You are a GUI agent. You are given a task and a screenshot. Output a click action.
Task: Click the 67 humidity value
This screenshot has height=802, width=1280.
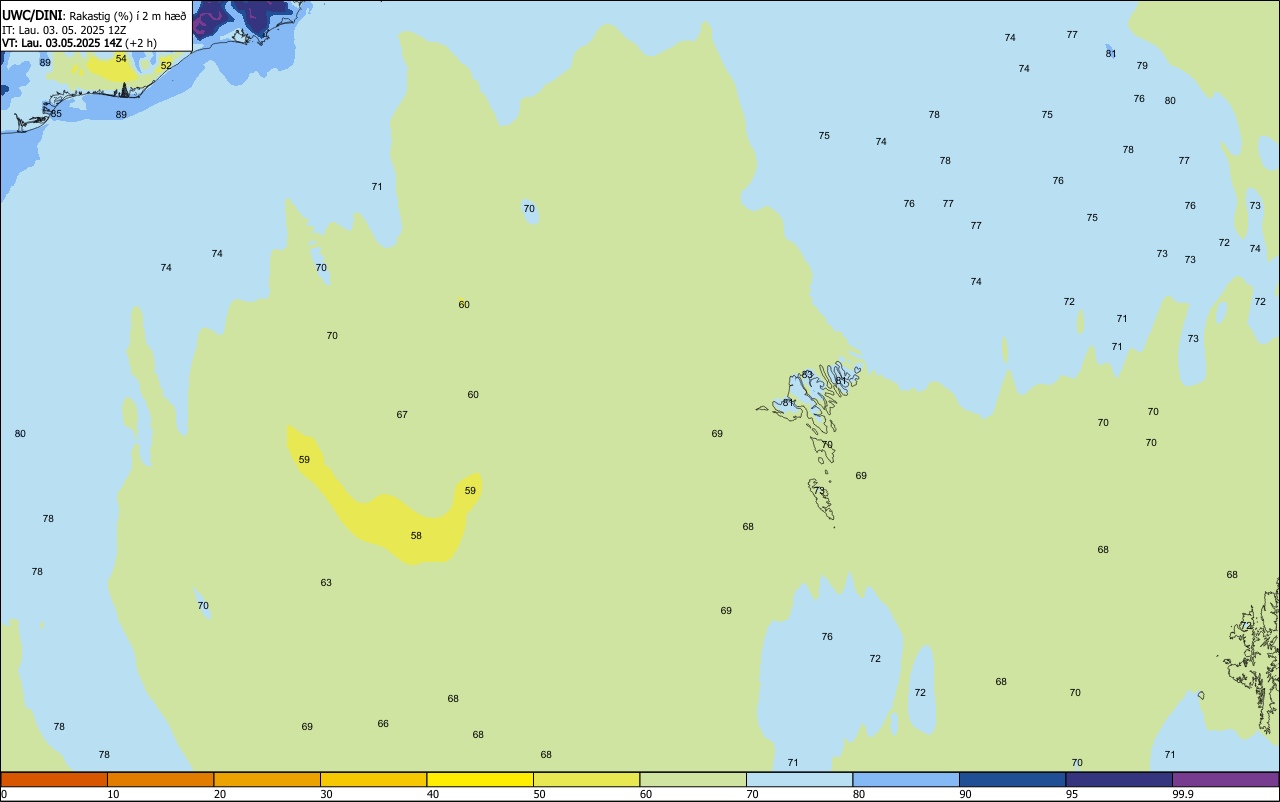[402, 415]
